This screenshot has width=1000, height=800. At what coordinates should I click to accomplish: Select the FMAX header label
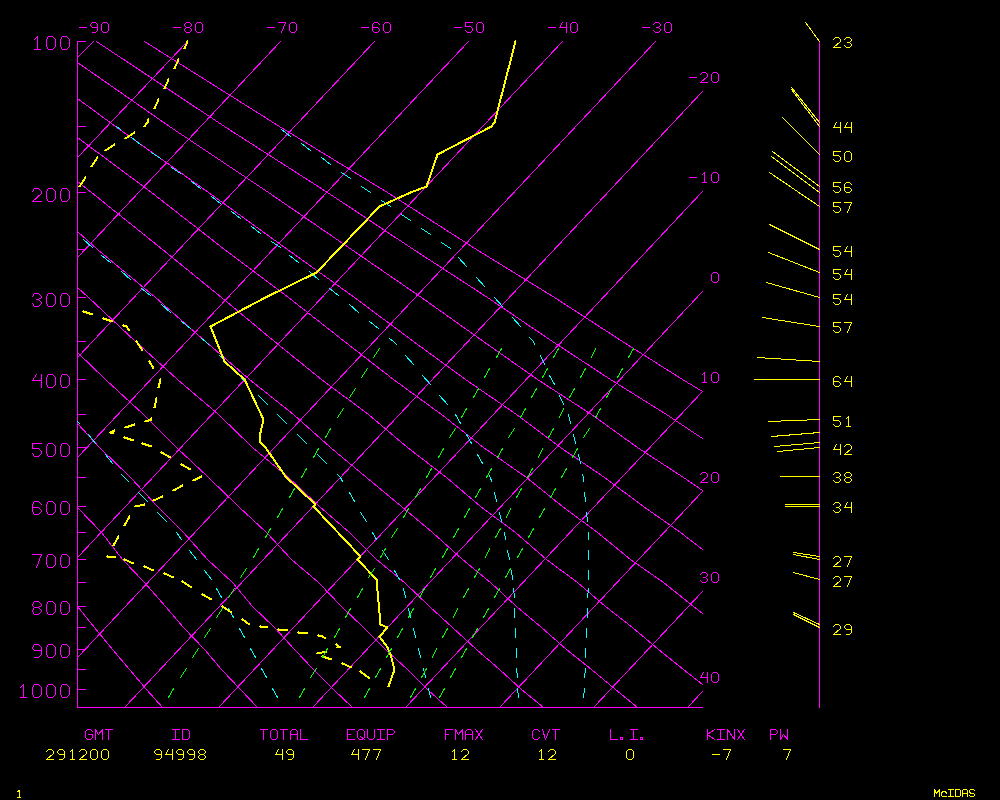coord(463,735)
